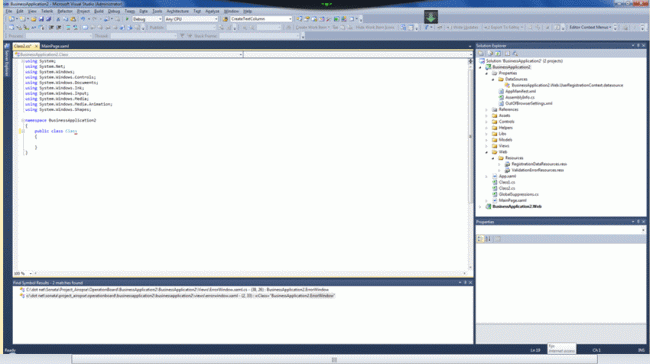The image size is (650, 364).
Task: Open the Editor Context Menus dropdown
Action: [590, 27]
